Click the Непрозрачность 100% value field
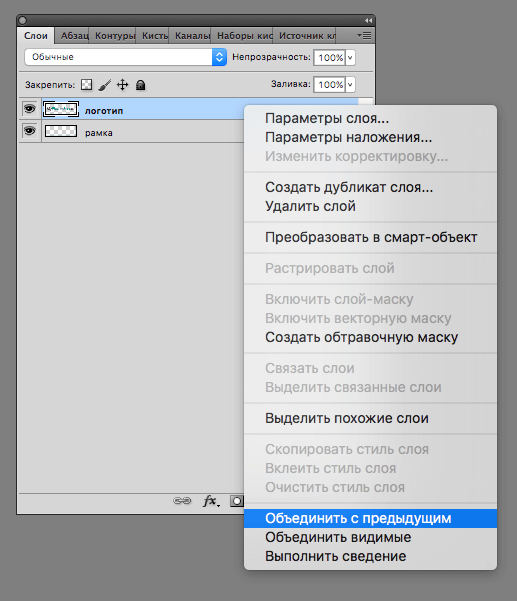 pyautogui.click(x=330, y=57)
